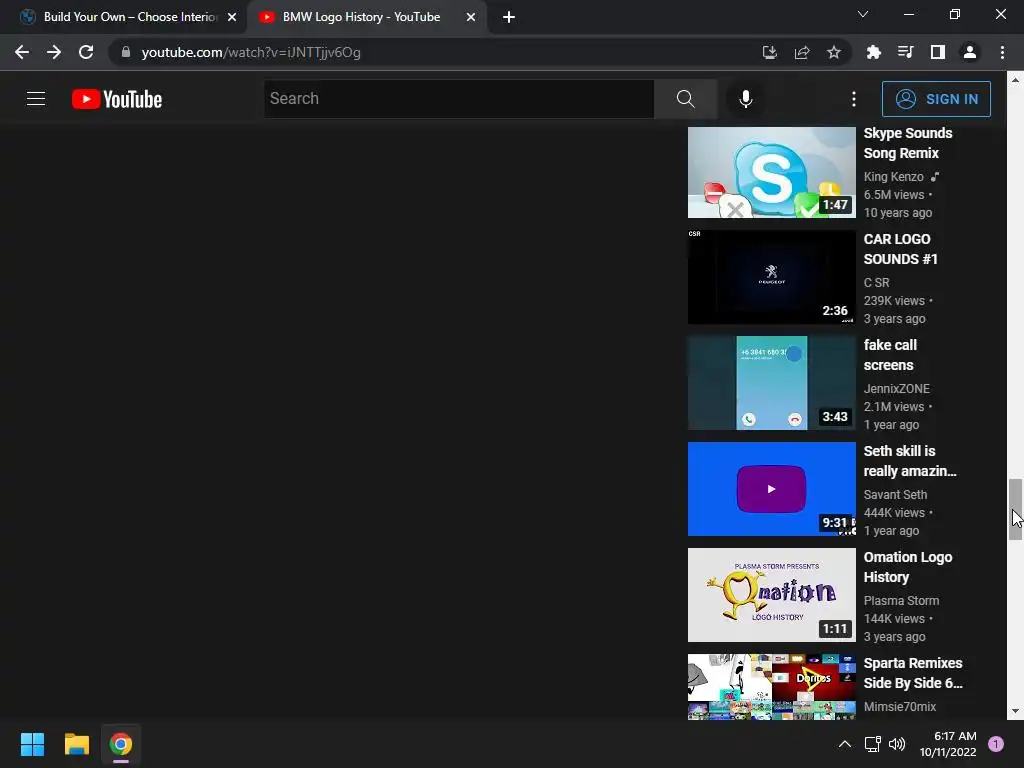Open CAR LOGO SOUNDS #1 thumbnail

(771, 277)
